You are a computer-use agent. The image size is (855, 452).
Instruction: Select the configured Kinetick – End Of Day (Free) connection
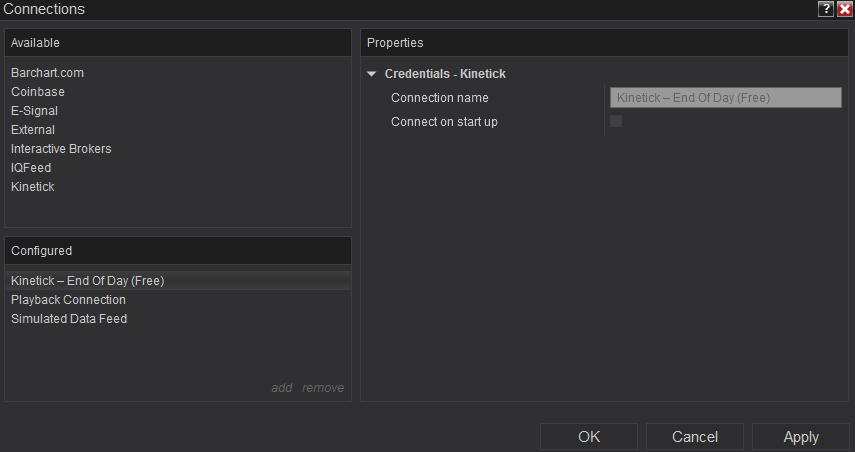[x=178, y=281]
